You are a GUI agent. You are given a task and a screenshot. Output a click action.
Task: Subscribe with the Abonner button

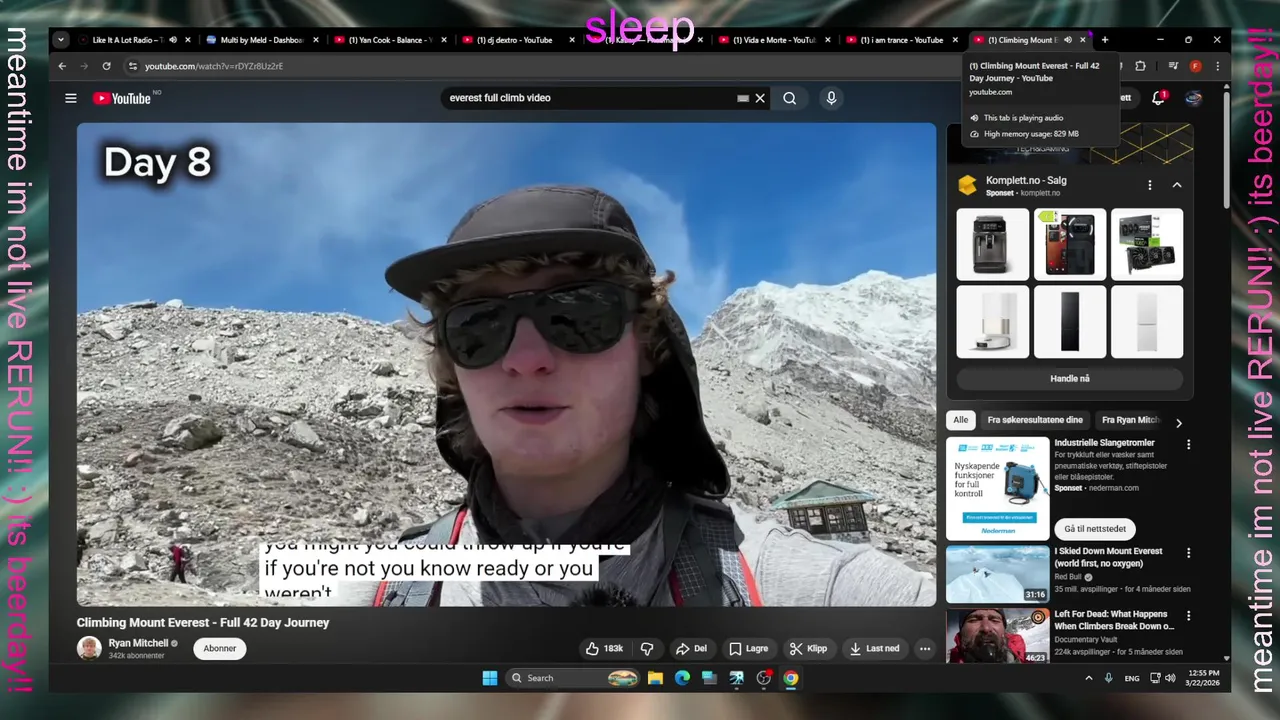point(220,648)
